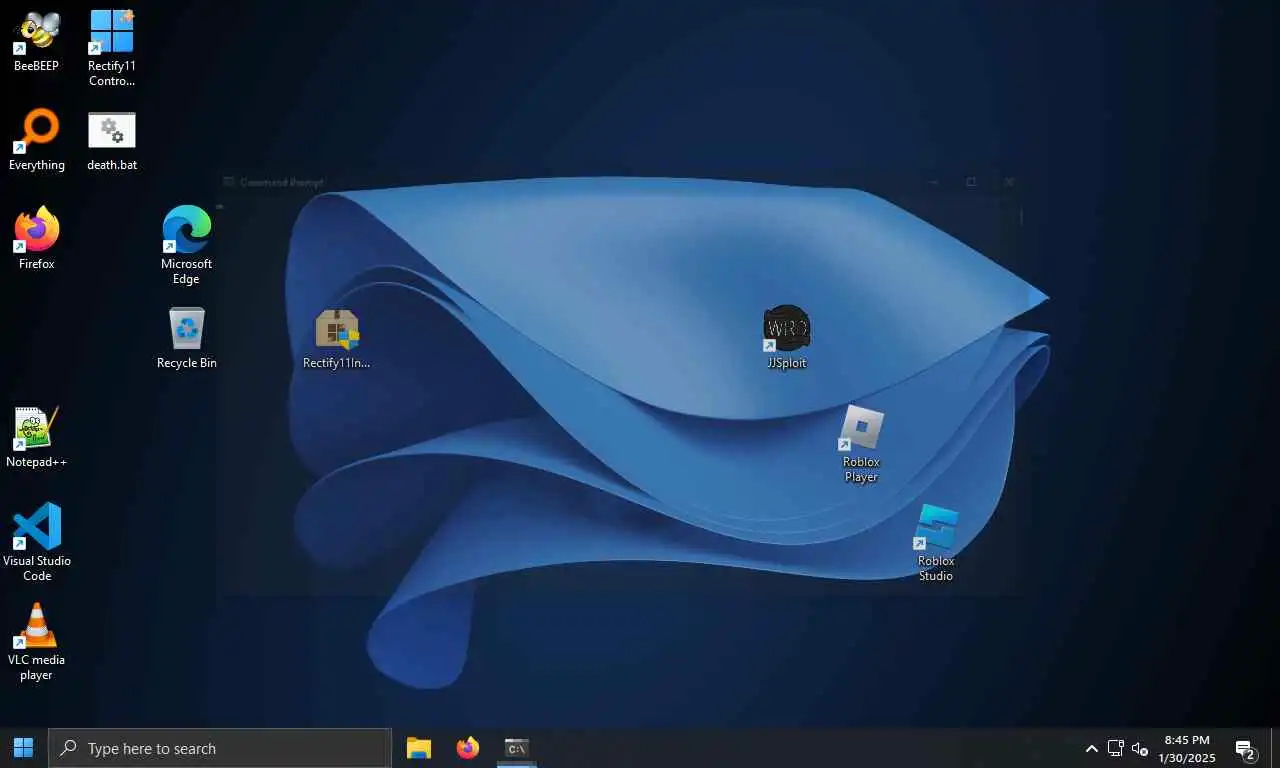Select the Roblox Studio shortcut
This screenshot has height=768, width=1280.
tap(936, 543)
